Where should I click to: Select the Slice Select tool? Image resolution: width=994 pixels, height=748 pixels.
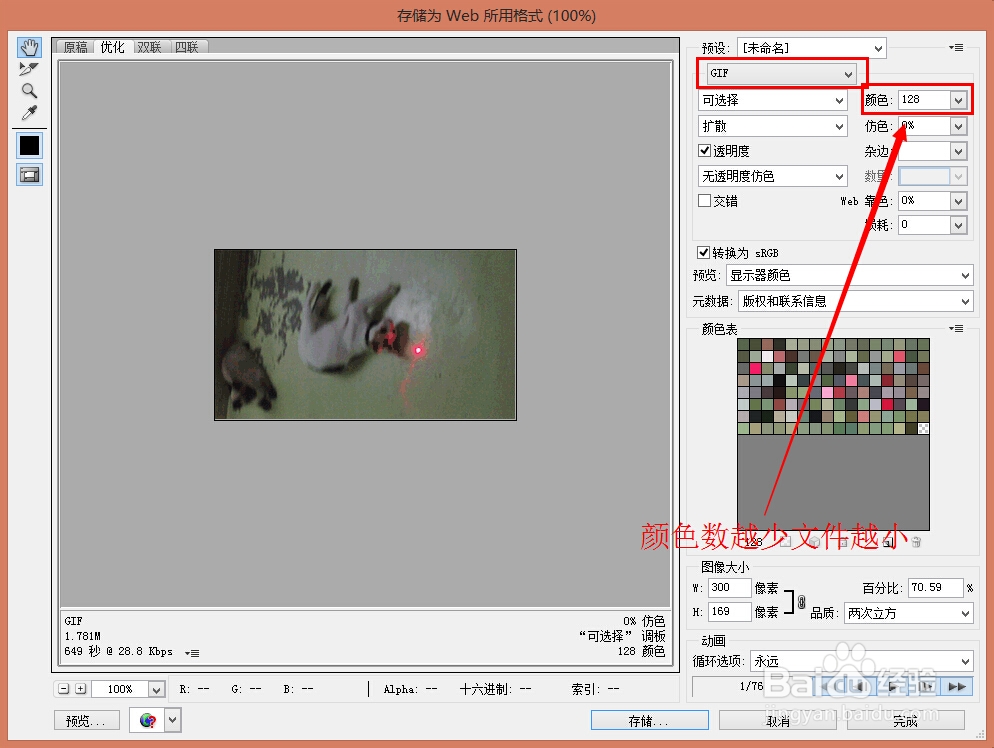[29, 68]
